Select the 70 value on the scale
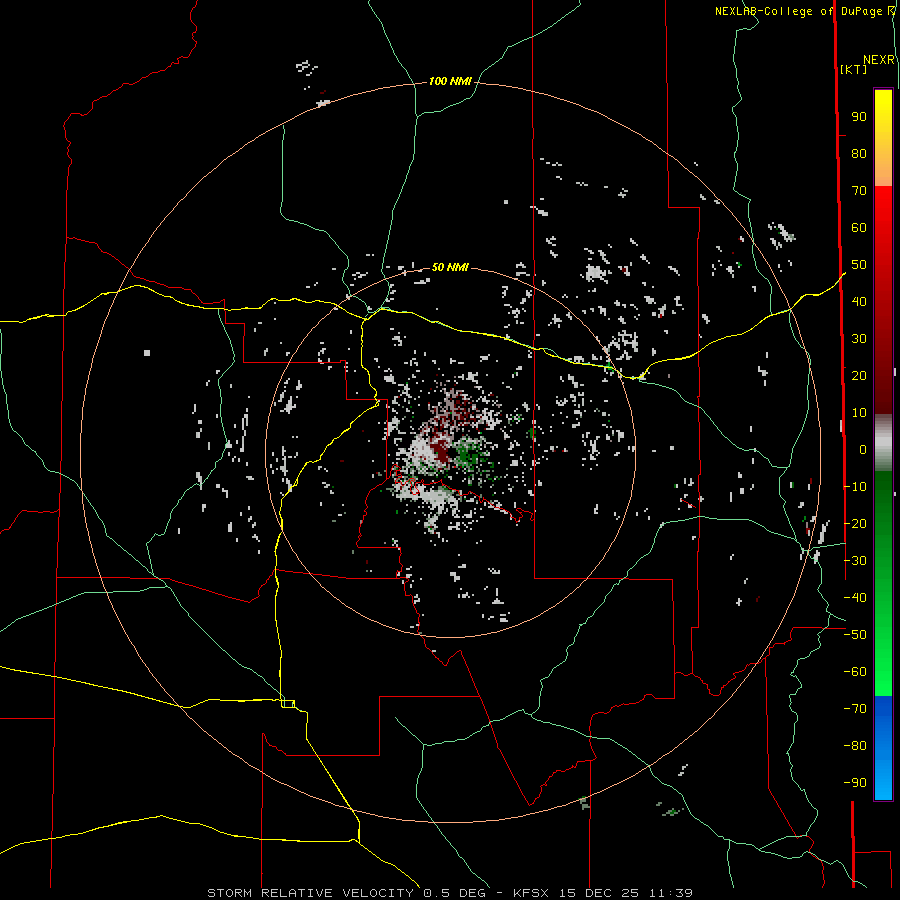 coord(859,191)
